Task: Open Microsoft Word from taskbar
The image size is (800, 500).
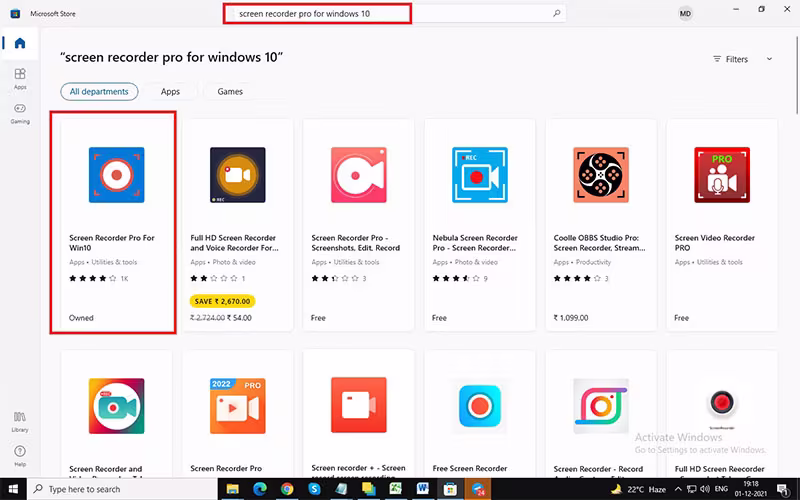Action: pos(422,489)
